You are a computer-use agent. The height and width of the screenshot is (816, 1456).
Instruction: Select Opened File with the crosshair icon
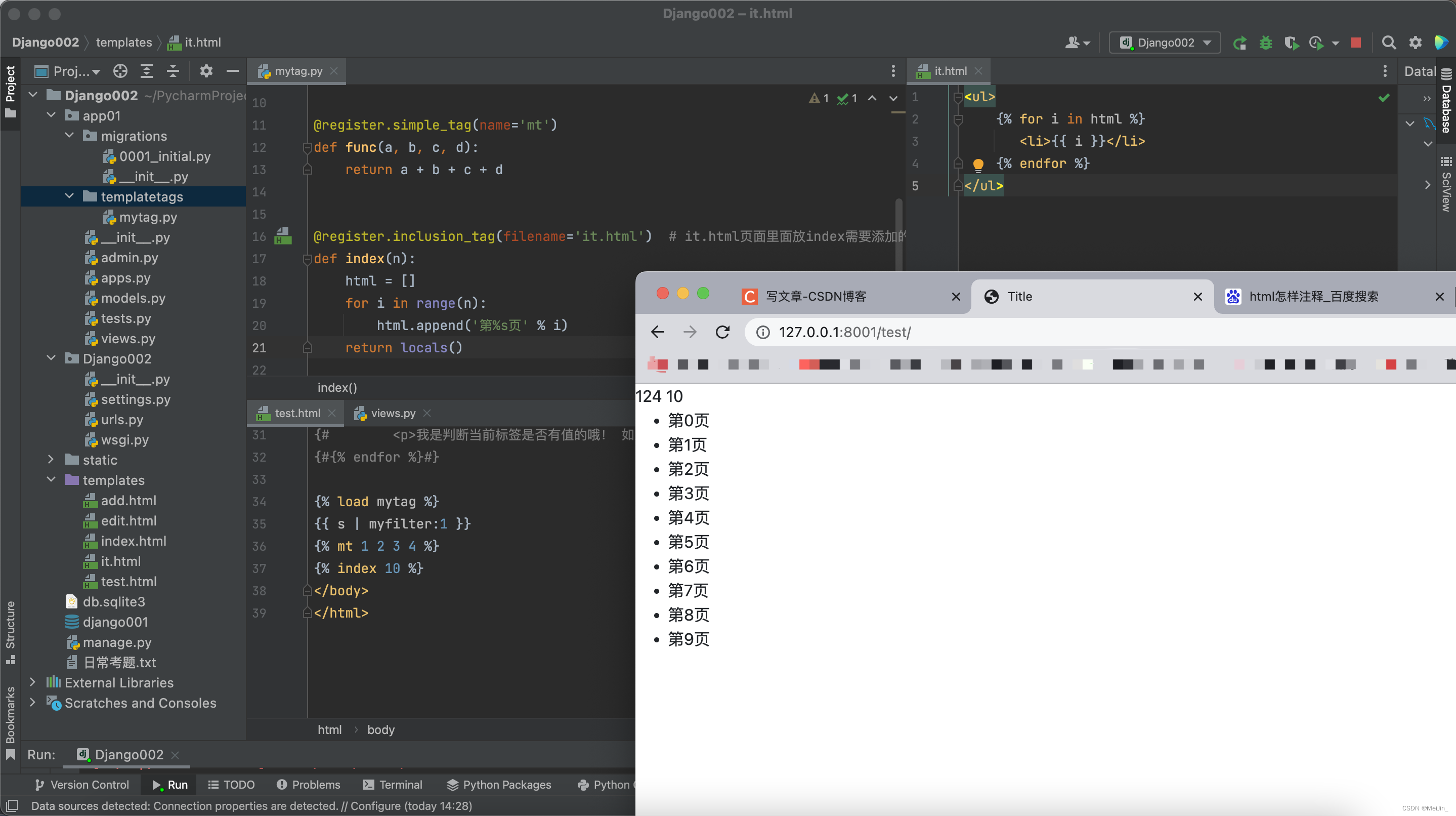click(x=120, y=71)
